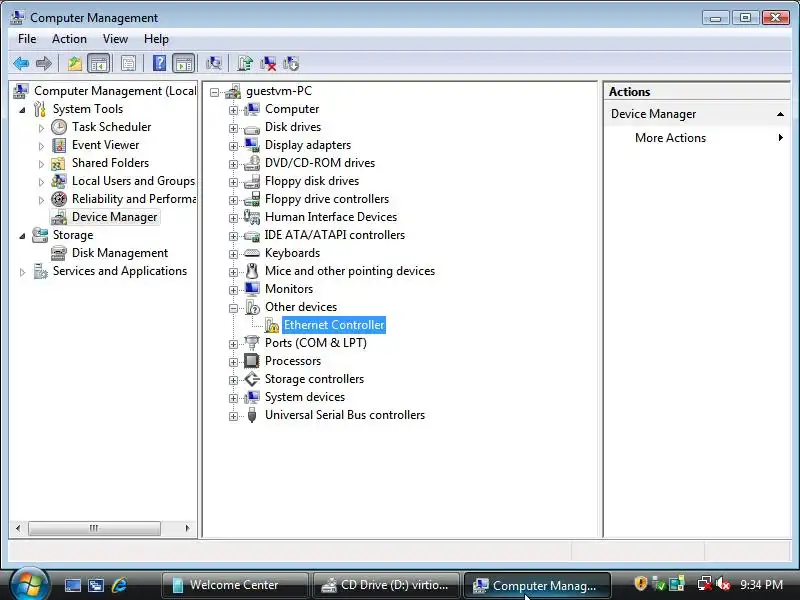This screenshot has height=600, width=800.
Task: Toggle Show/Hide Action Pane toolbar button
Action: pos(184,63)
